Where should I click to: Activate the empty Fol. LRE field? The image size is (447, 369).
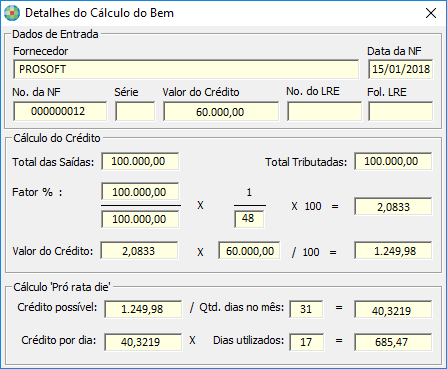coord(400,111)
